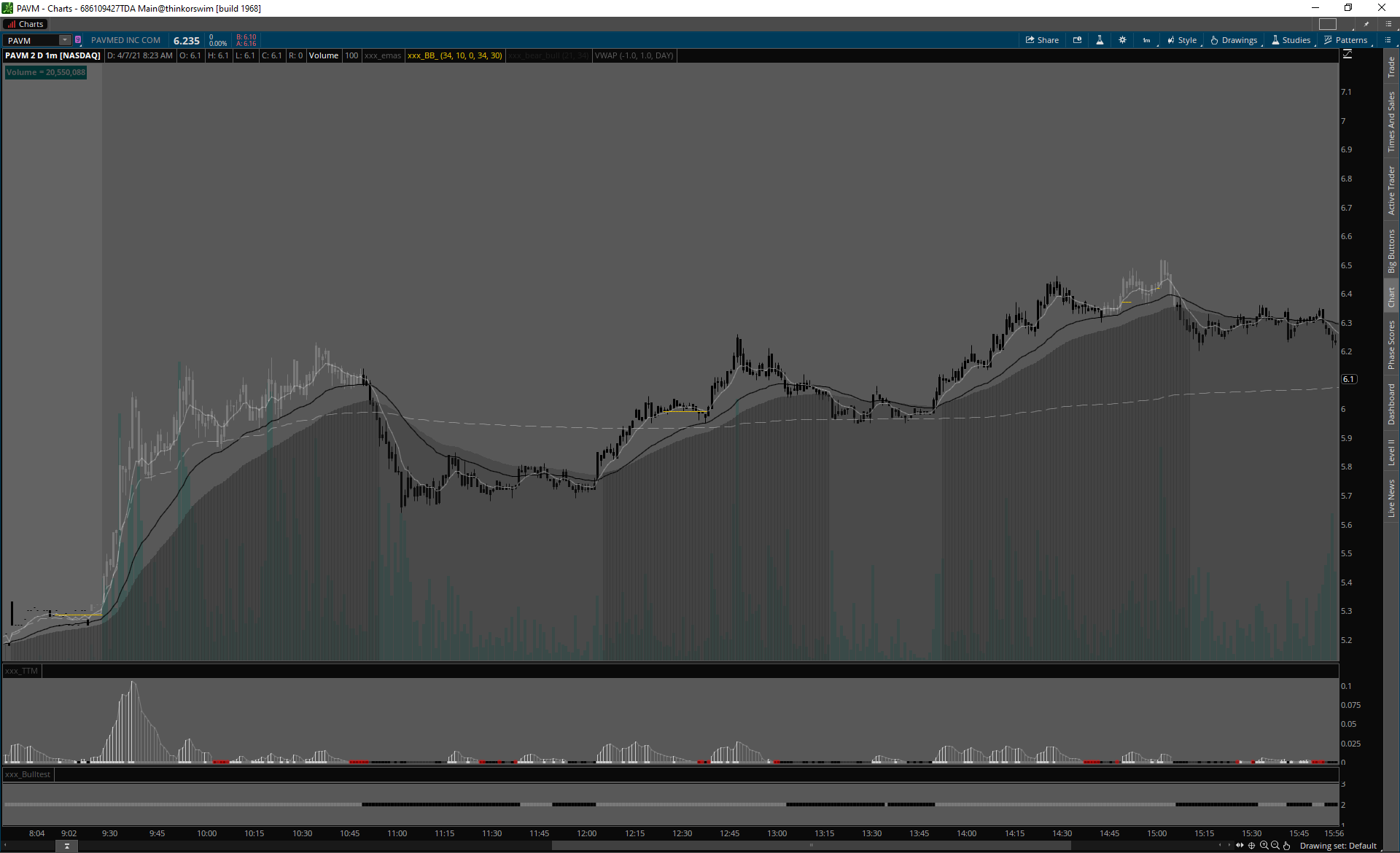Click the zoom out magnifier icon
The height and width of the screenshot is (853, 1400).
[1275, 846]
